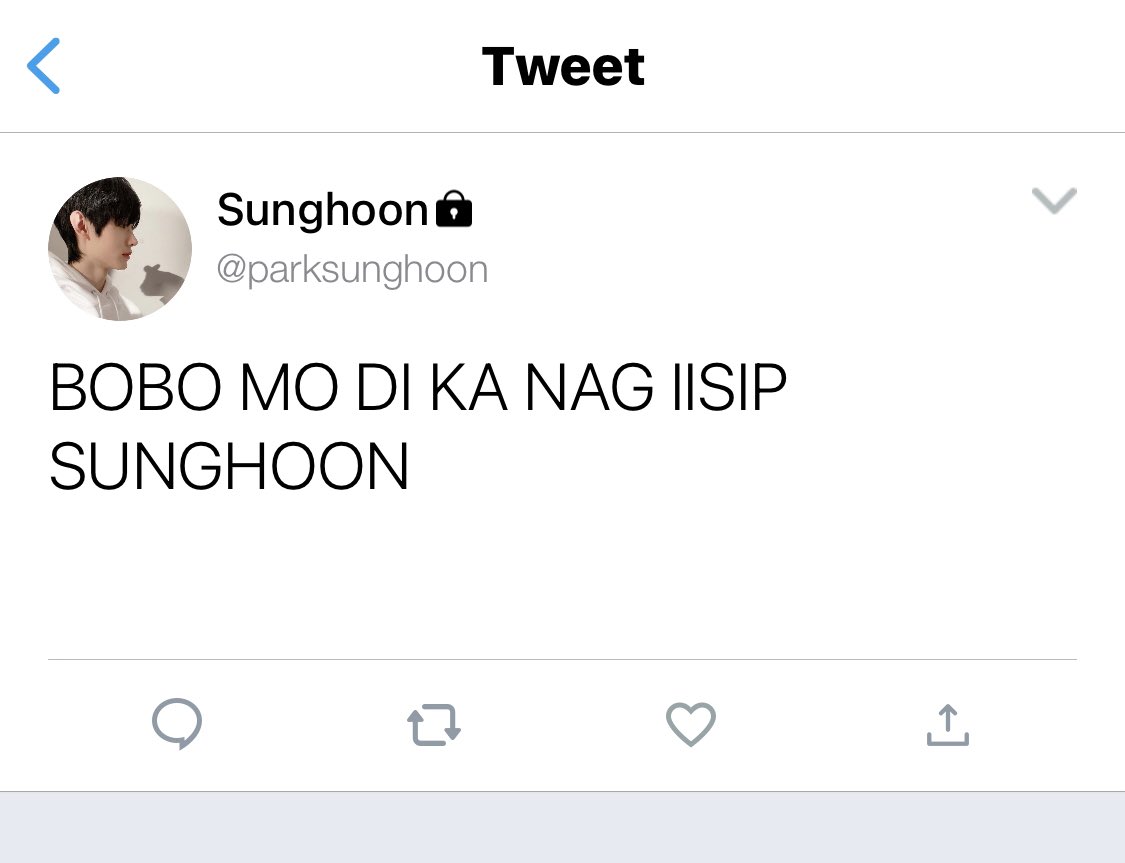Click the protected account lock icon
Viewport: 1125px width, 863px height.
coord(454,209)
